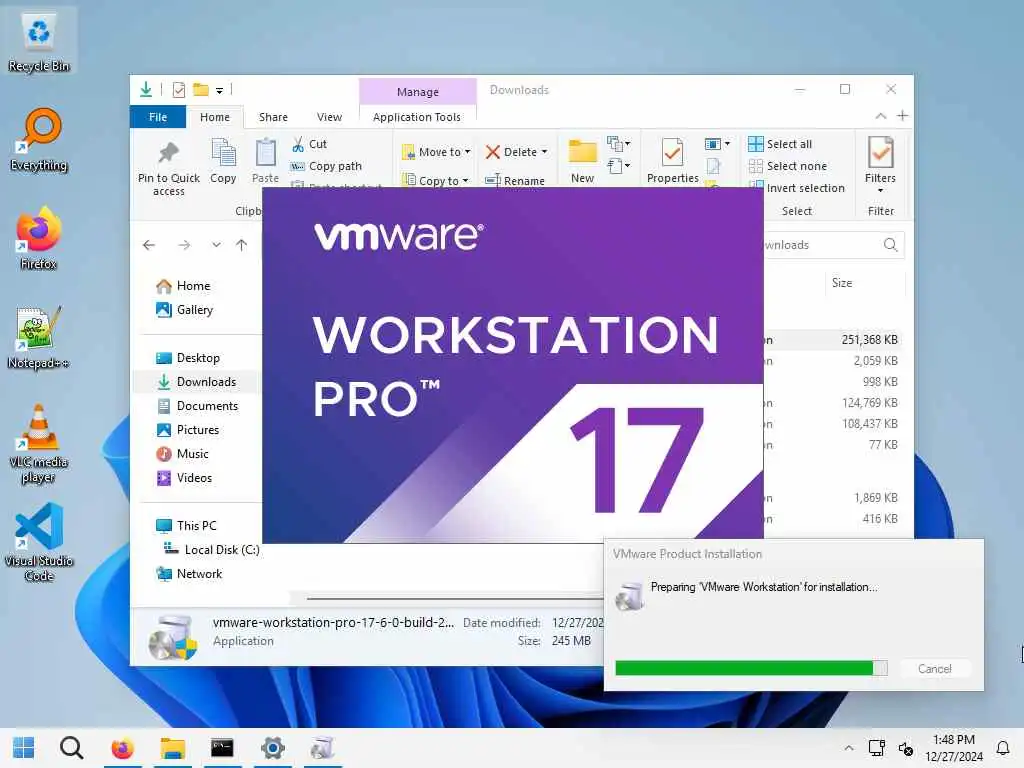This screenshot has height=768, width=1024.
Task: Select Music in the navigation pane
Action: [x=193, y=454]
